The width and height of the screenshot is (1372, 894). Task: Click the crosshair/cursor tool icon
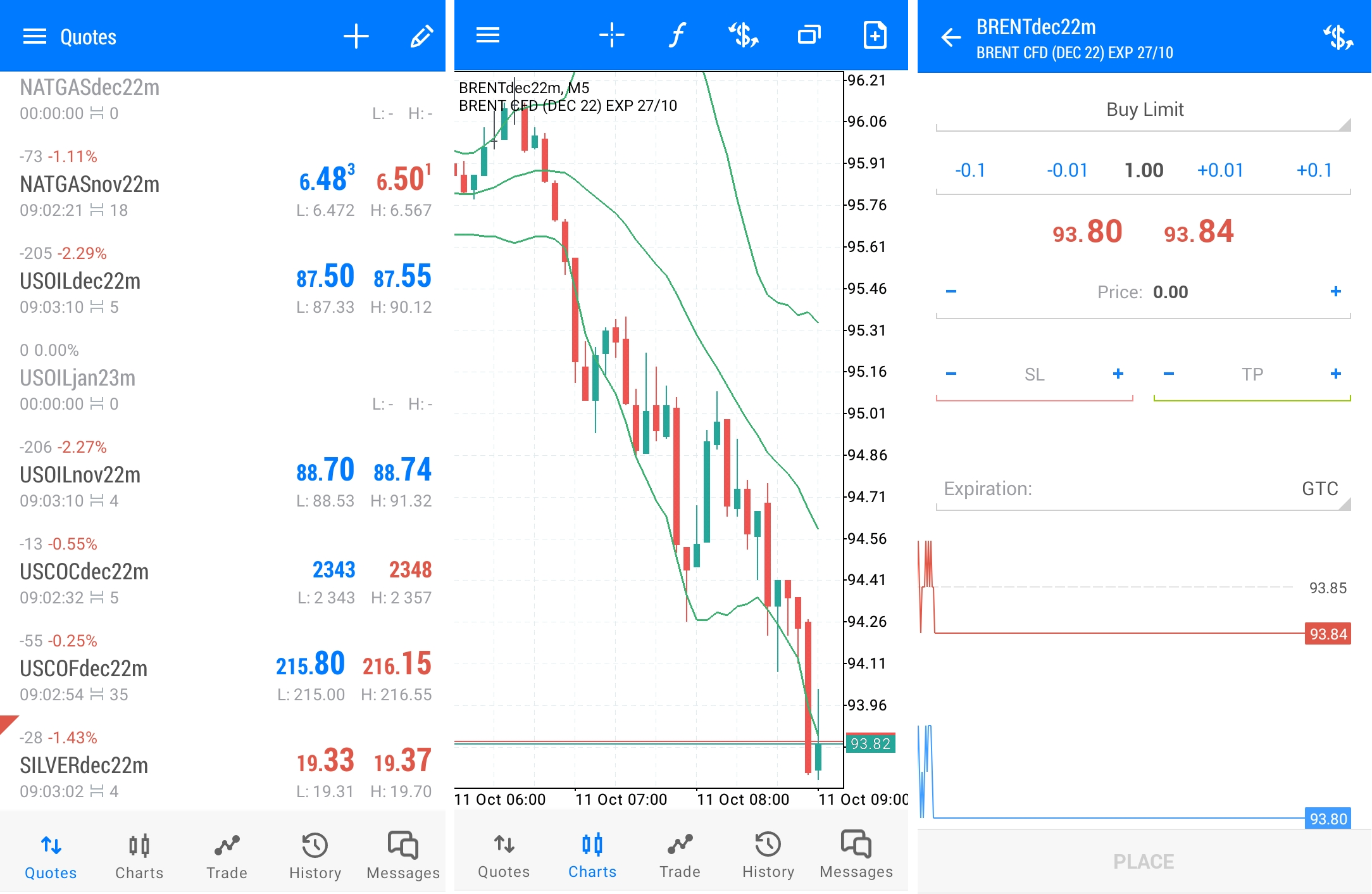click(607, 36)
